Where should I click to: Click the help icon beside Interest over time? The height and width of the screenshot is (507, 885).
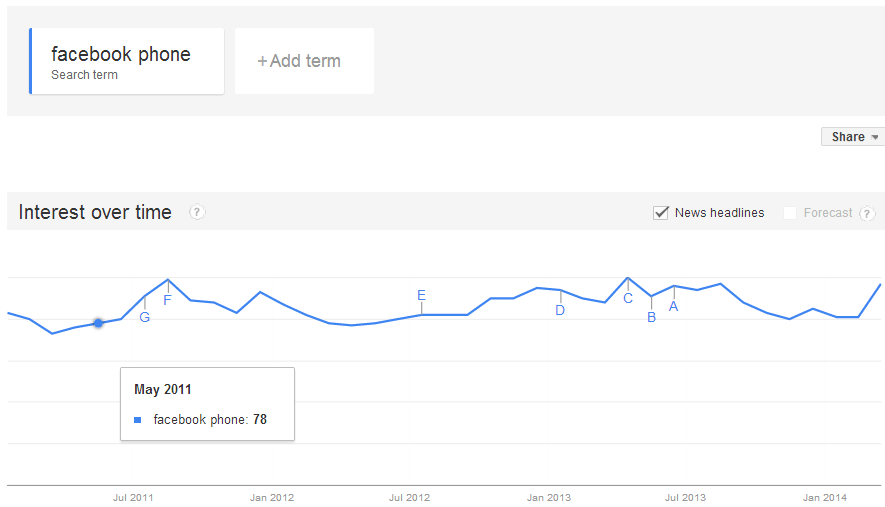point(196,212)
